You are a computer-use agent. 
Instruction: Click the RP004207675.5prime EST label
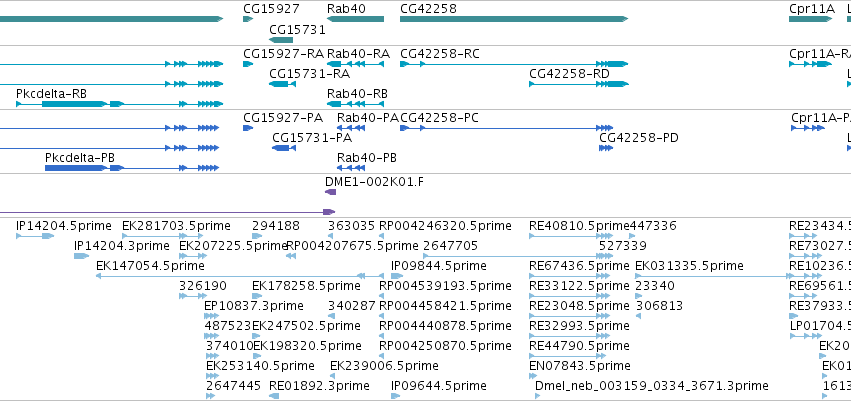(x=352, y=246)
